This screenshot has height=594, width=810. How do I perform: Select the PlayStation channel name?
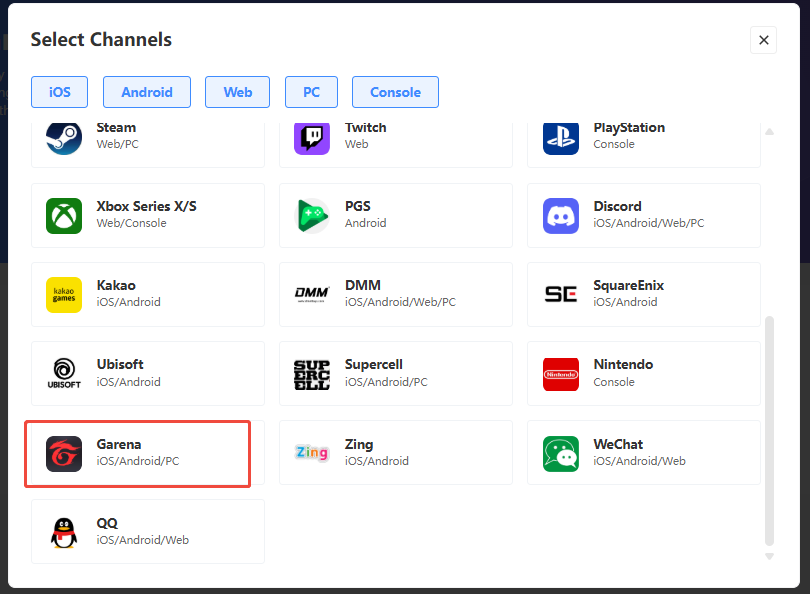coord(629,128)
